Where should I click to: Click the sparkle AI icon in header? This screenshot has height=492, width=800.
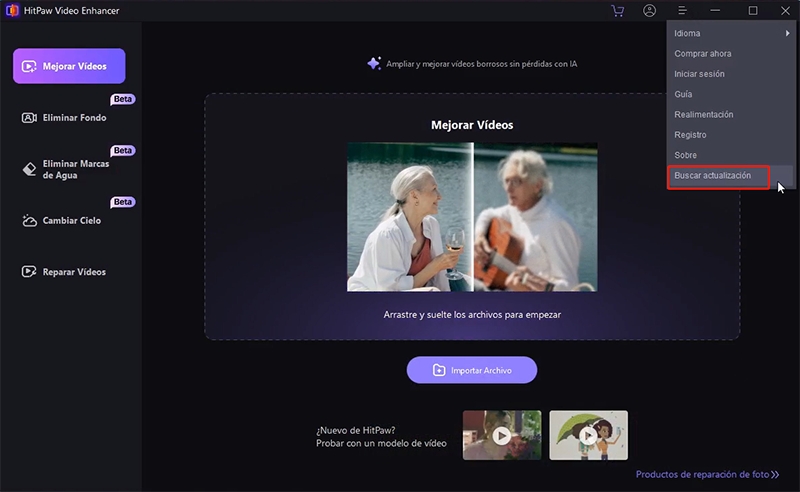click(x=374, y=63)
